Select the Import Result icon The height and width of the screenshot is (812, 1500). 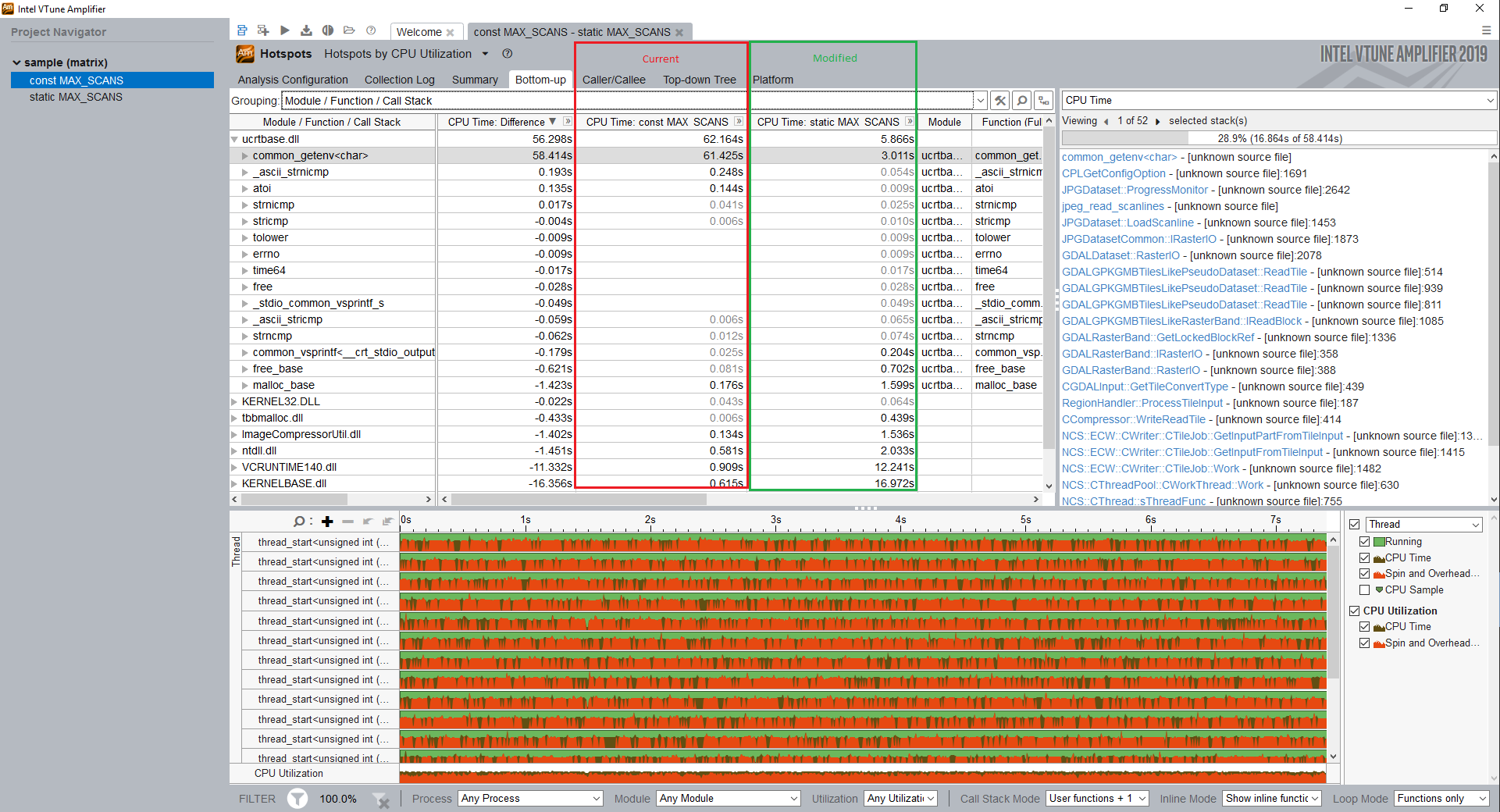coord(306,30)
